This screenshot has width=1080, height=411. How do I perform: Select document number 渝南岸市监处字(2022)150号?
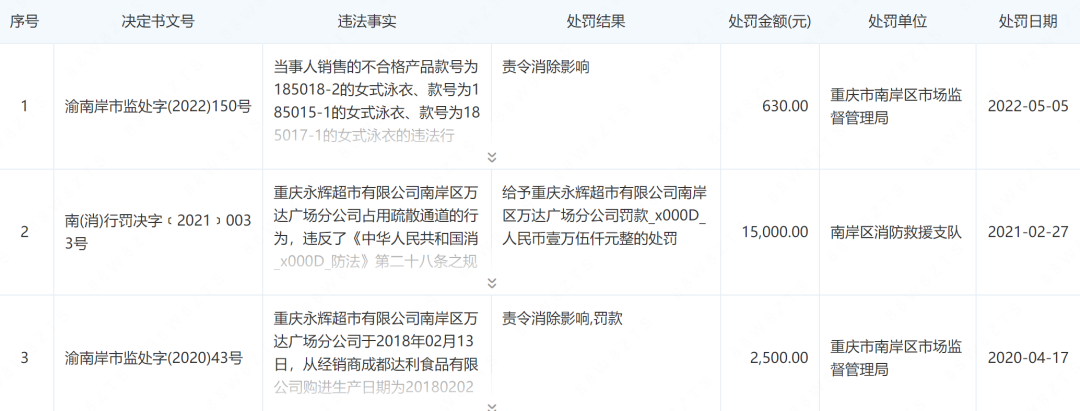[158, 107]
